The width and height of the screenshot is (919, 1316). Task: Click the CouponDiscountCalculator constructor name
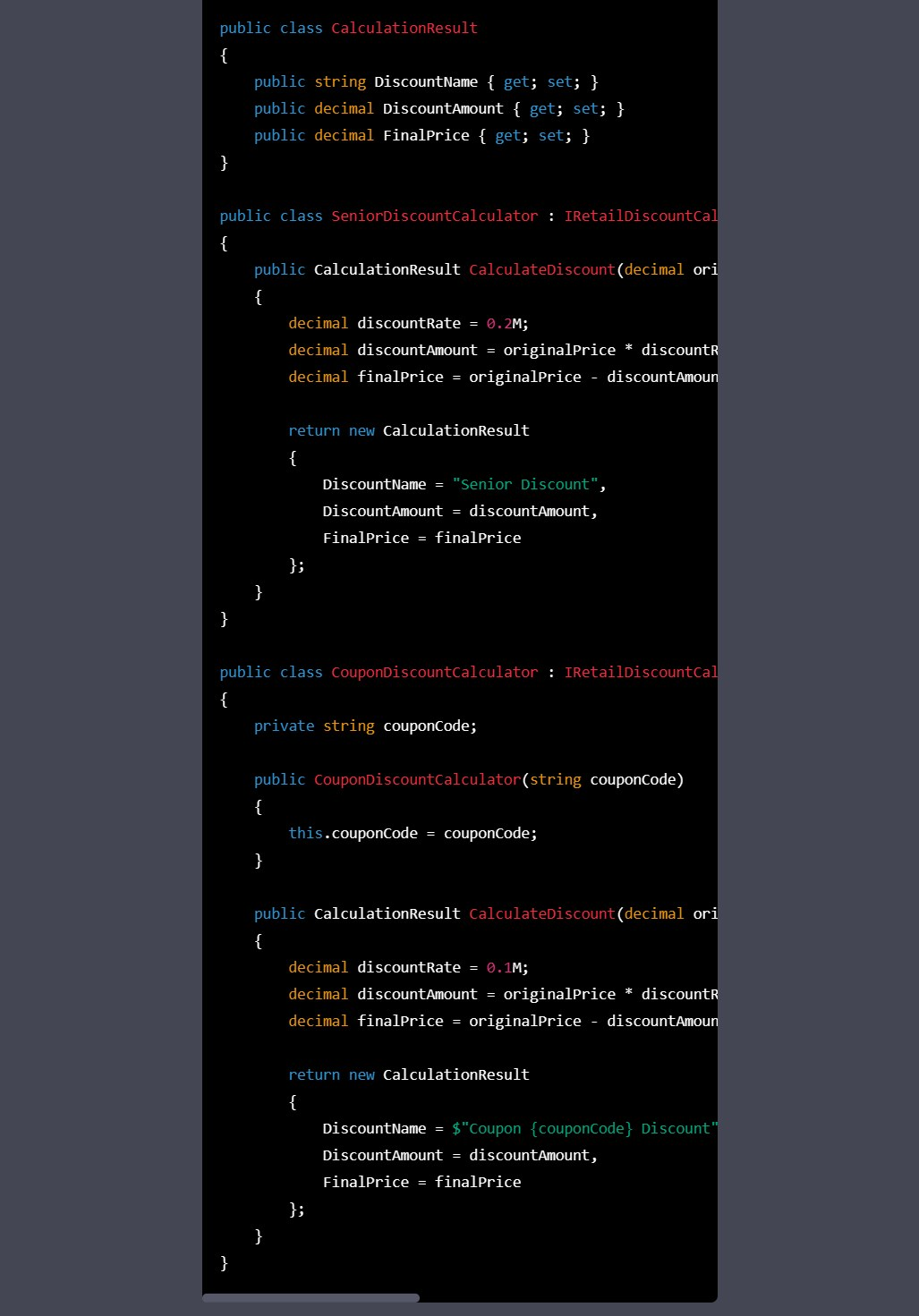tap(416, 780)
